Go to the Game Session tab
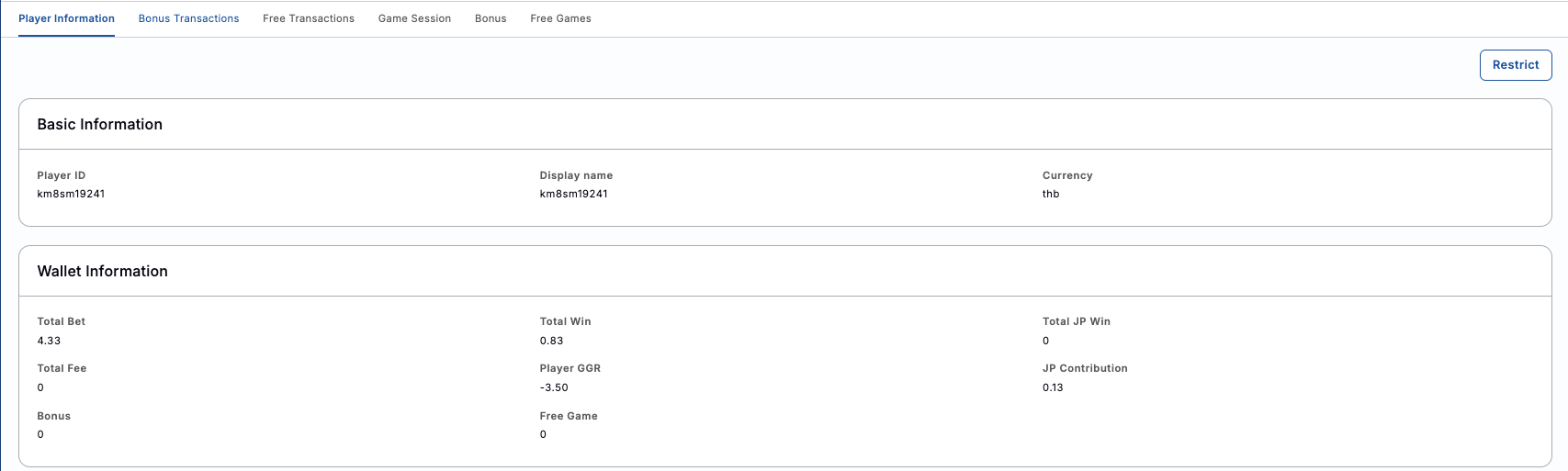 414,18
